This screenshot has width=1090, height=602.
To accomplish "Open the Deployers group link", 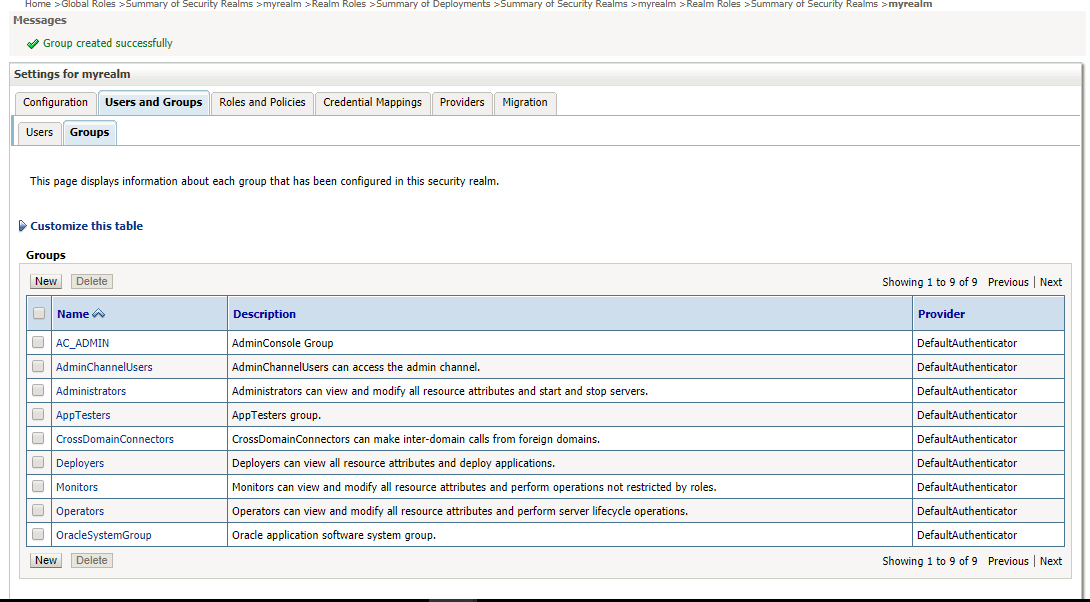I will [x=80, y=463].
